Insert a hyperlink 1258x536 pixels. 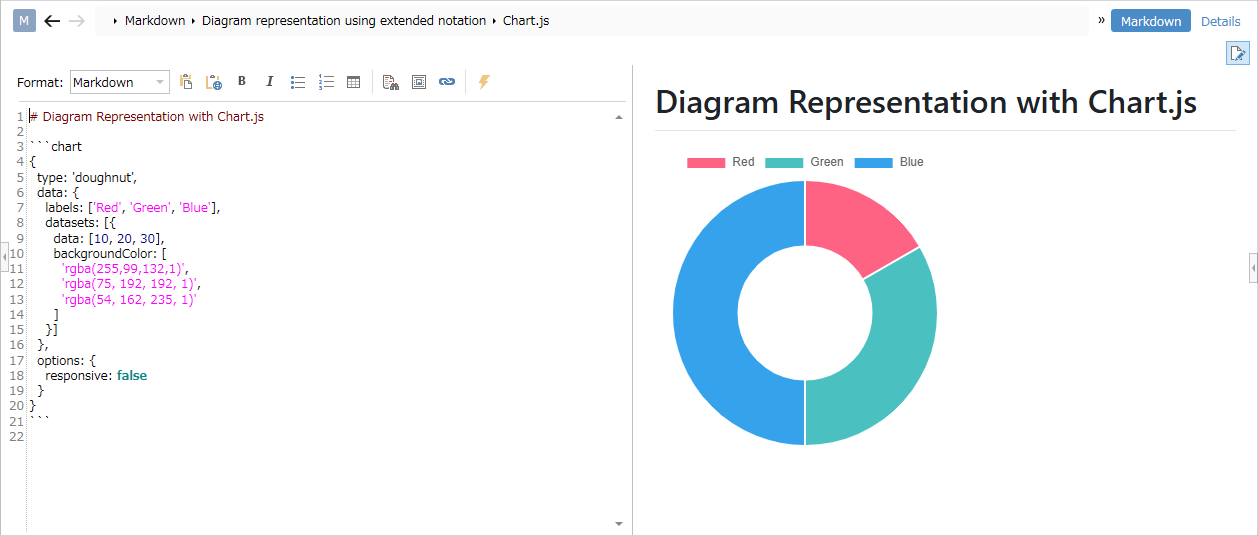[447, 82]
